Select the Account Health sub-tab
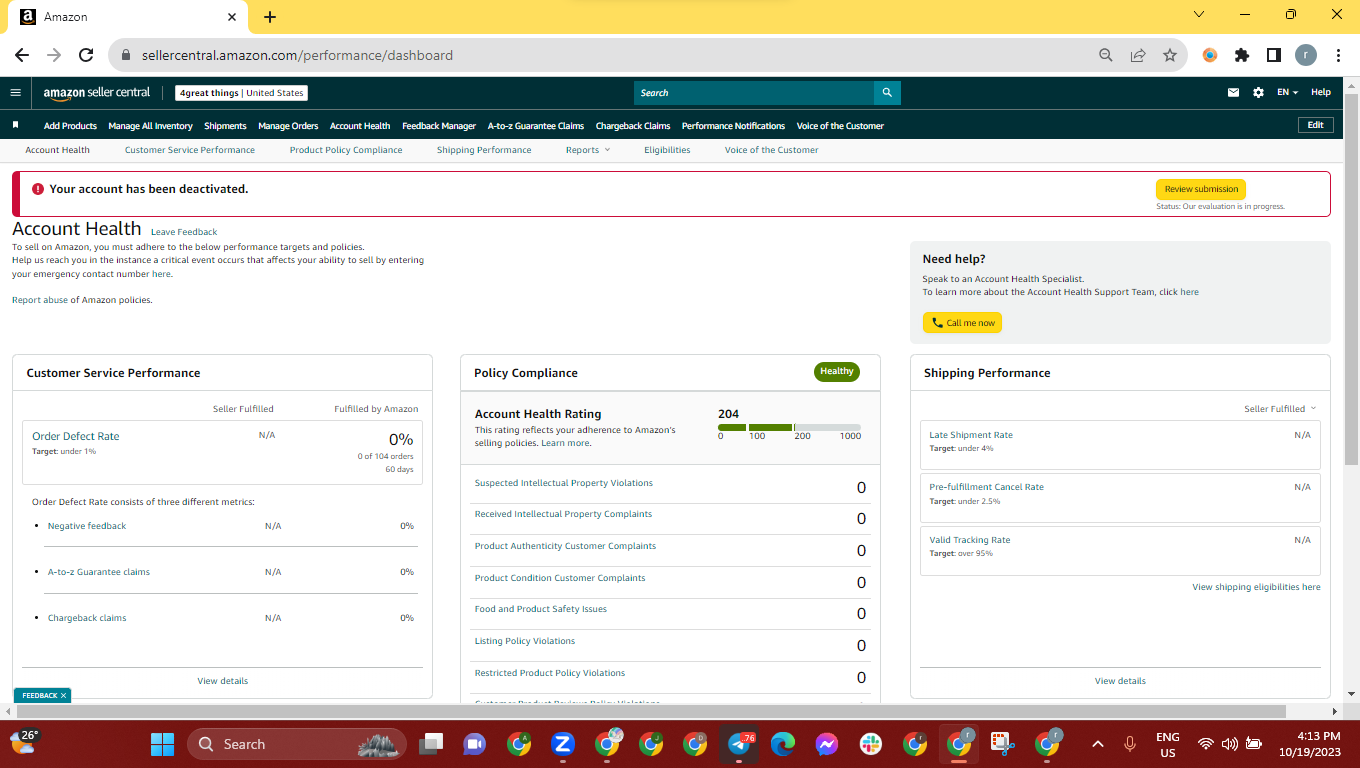 pos(57,150)
